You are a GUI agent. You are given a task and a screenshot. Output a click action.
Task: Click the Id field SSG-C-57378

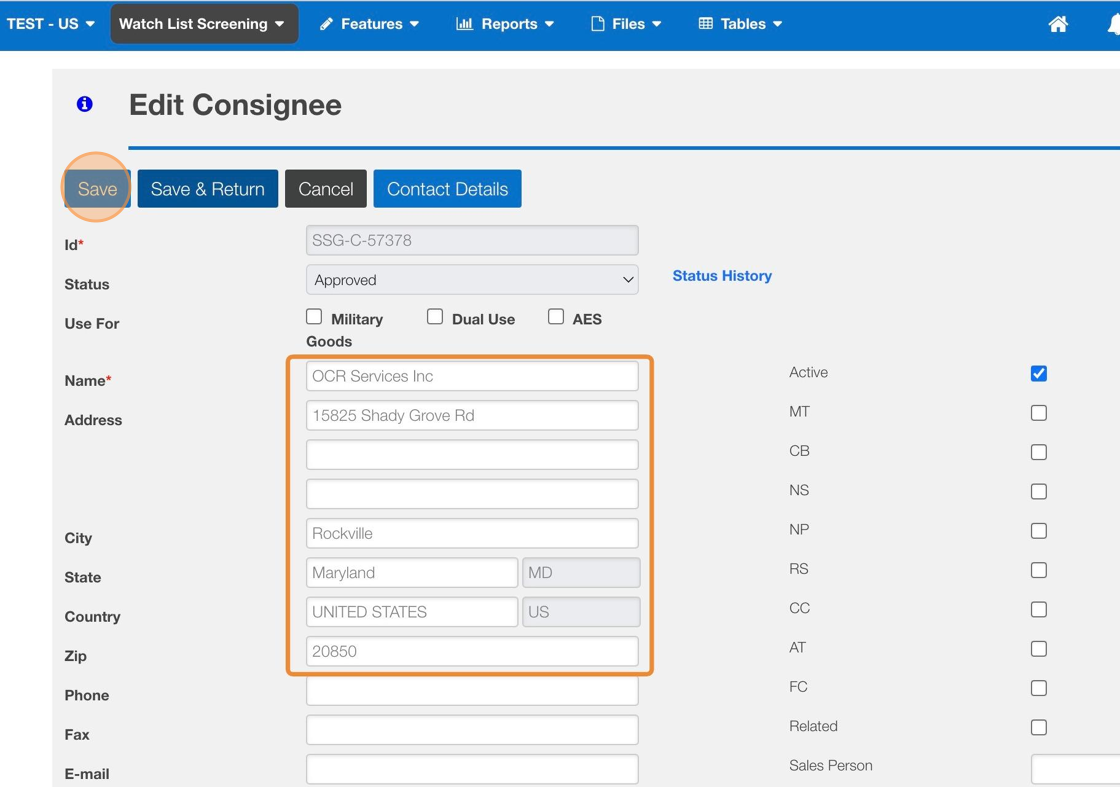472,241
